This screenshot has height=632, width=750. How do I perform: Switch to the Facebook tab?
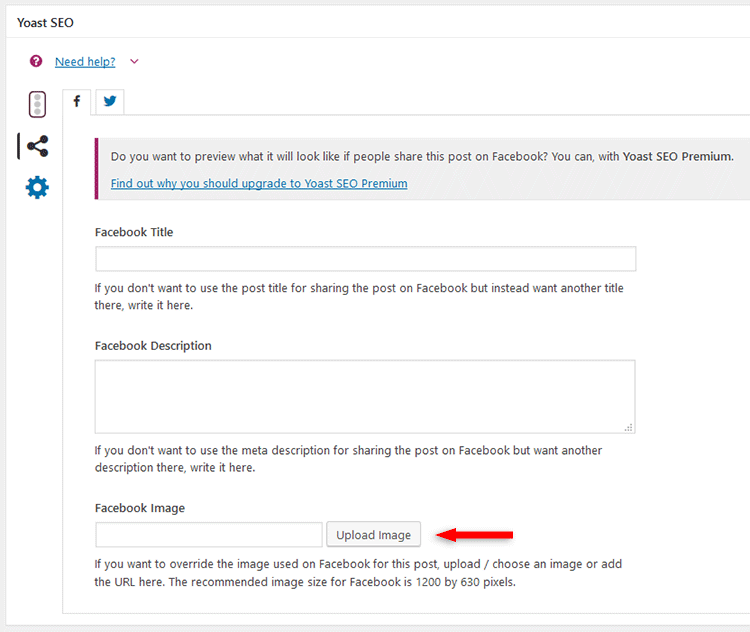point(77,101)
